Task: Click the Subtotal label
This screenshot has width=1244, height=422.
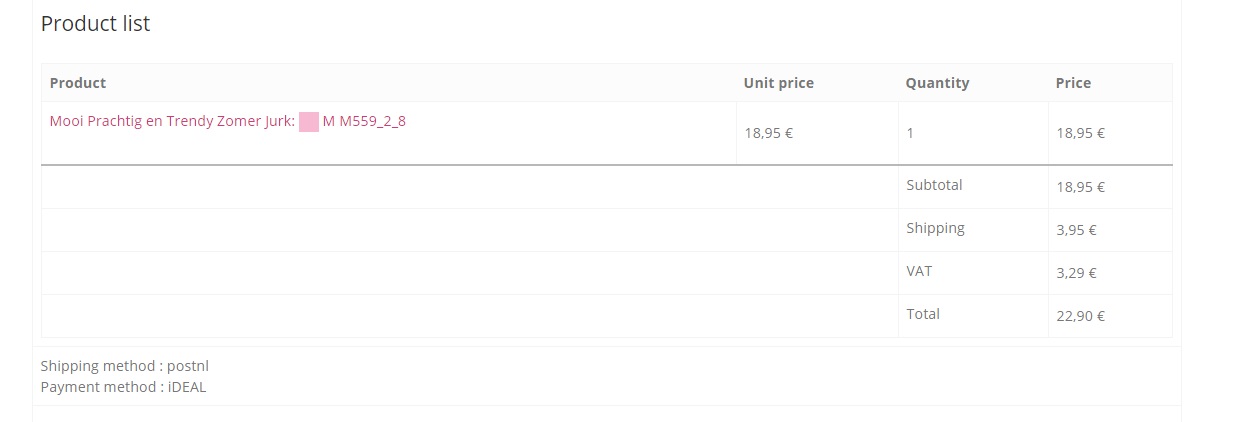Action: (x=934, y=185)
